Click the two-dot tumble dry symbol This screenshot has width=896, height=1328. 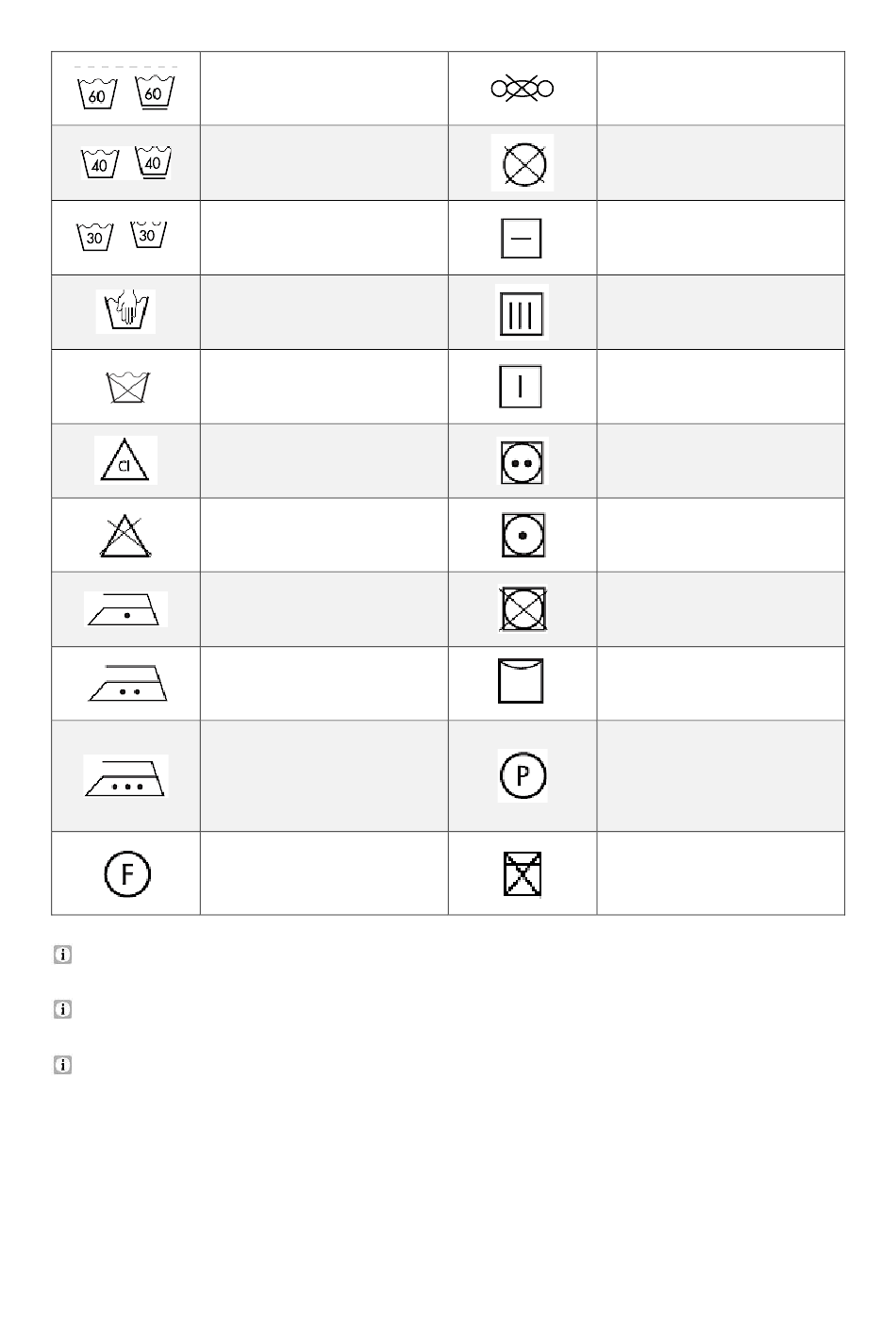(x=522, y=461)
